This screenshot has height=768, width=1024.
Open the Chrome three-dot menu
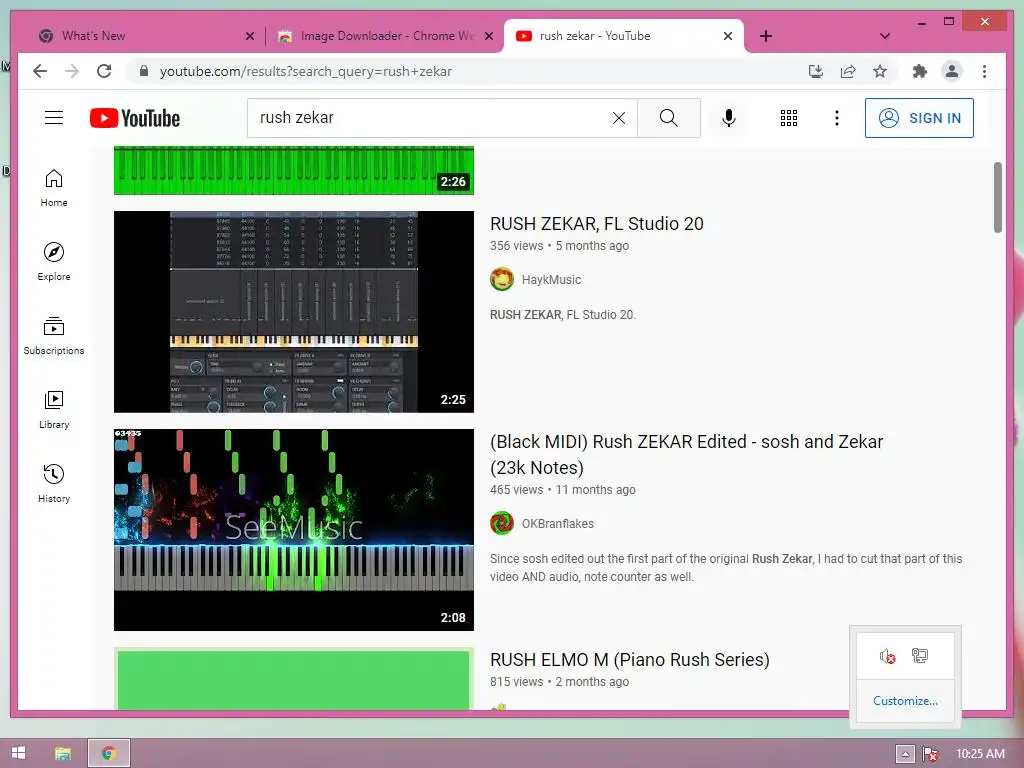(984, 71)
